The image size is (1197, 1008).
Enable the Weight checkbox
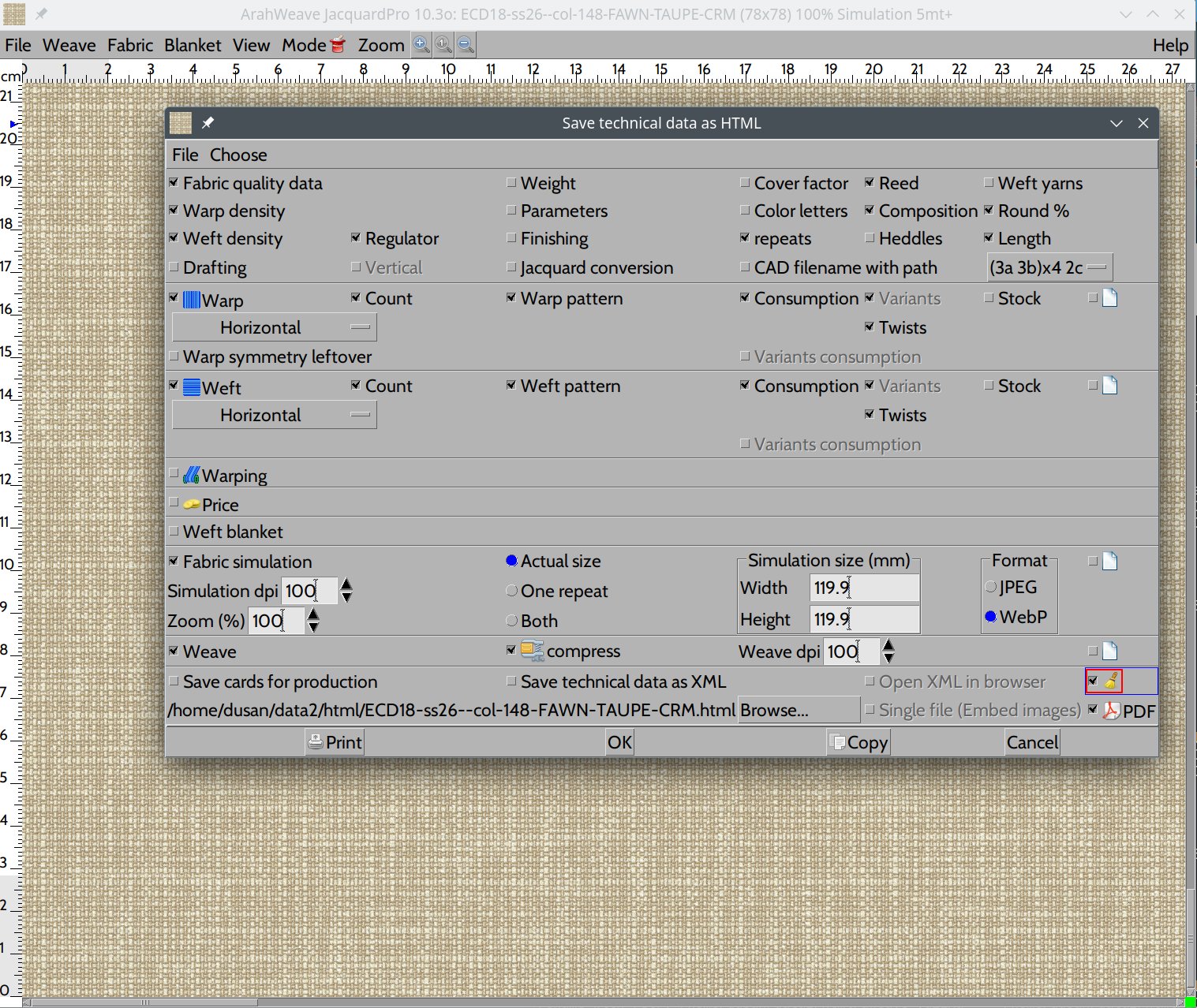pyautogui.click(x=512, y=183)
